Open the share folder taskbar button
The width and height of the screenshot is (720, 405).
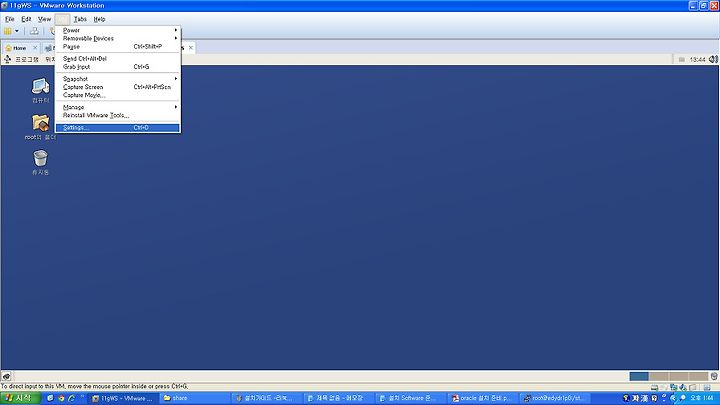click(195, 398)
